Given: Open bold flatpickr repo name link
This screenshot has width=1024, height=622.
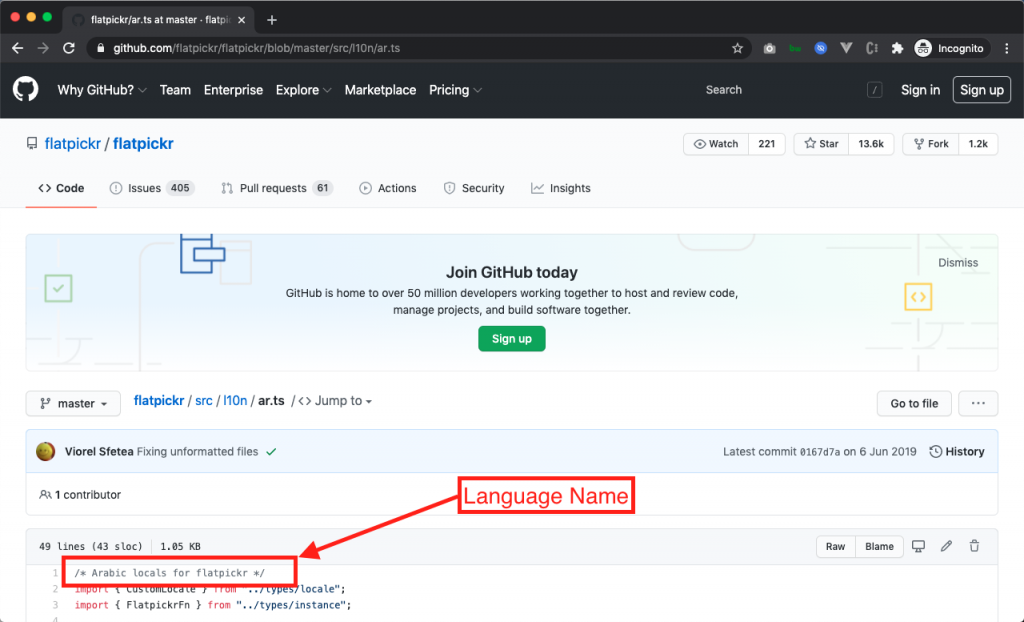Looking at the screenshot, I should pyautogui.click(x=143, y=144).
